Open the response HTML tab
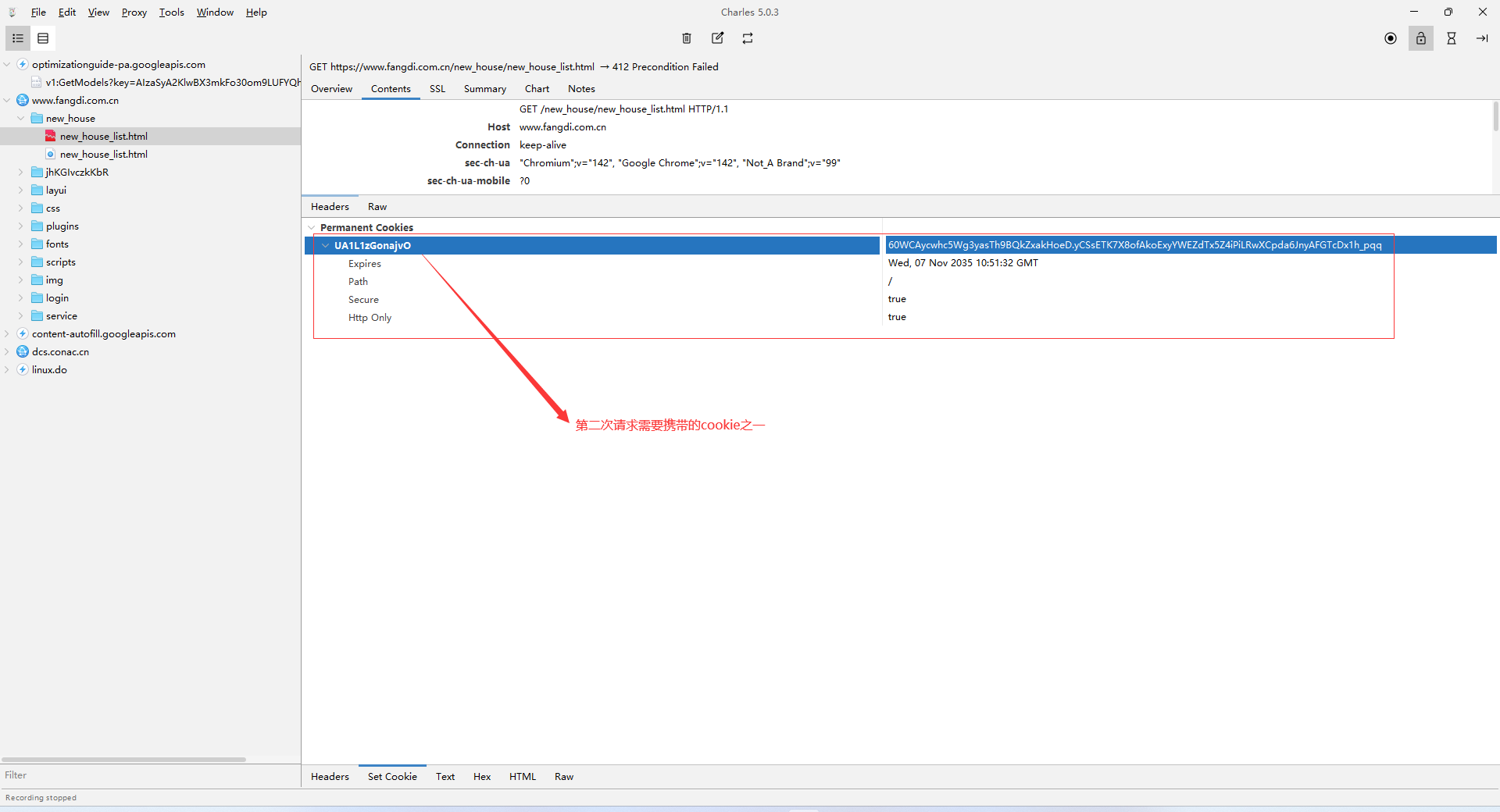 point(523,777)
